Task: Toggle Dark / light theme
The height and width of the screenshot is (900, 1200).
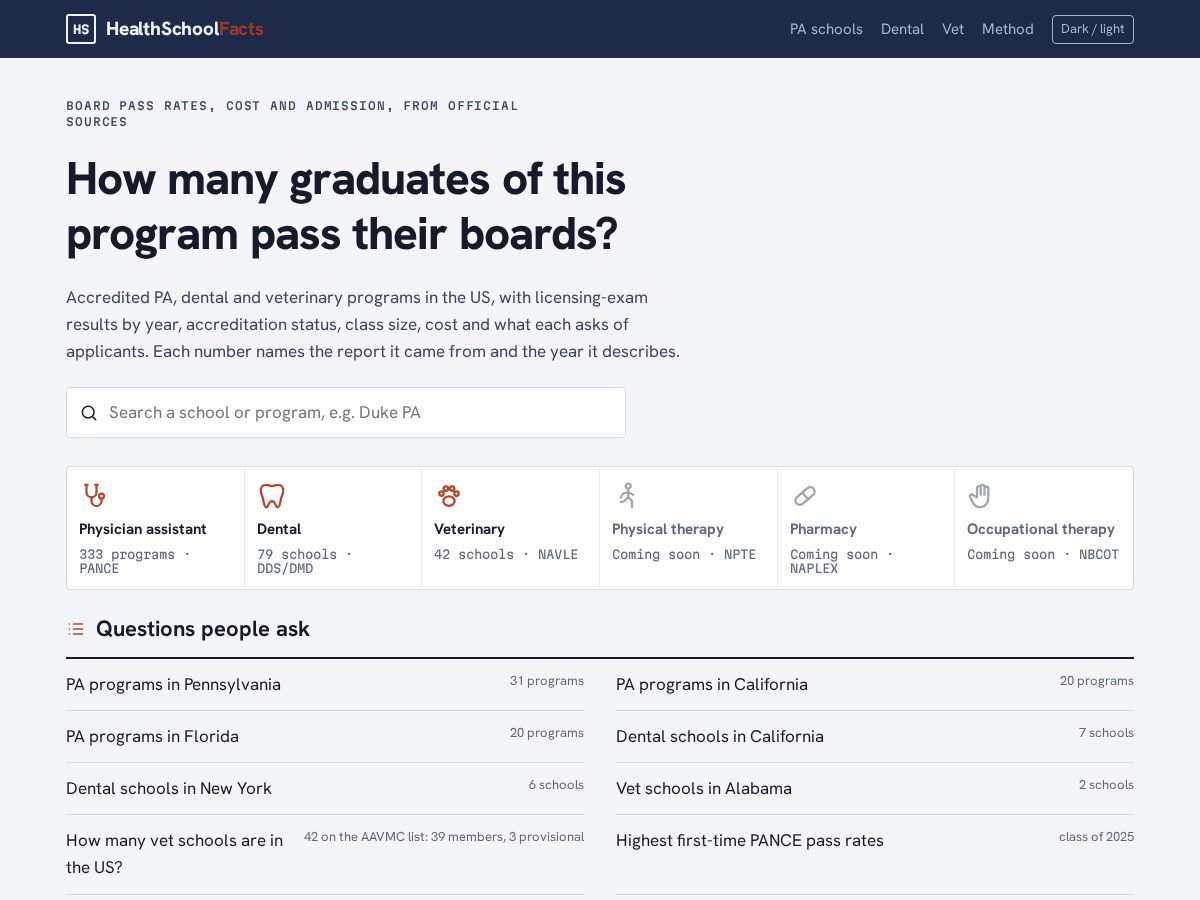Action: (x=1092, y=29)
